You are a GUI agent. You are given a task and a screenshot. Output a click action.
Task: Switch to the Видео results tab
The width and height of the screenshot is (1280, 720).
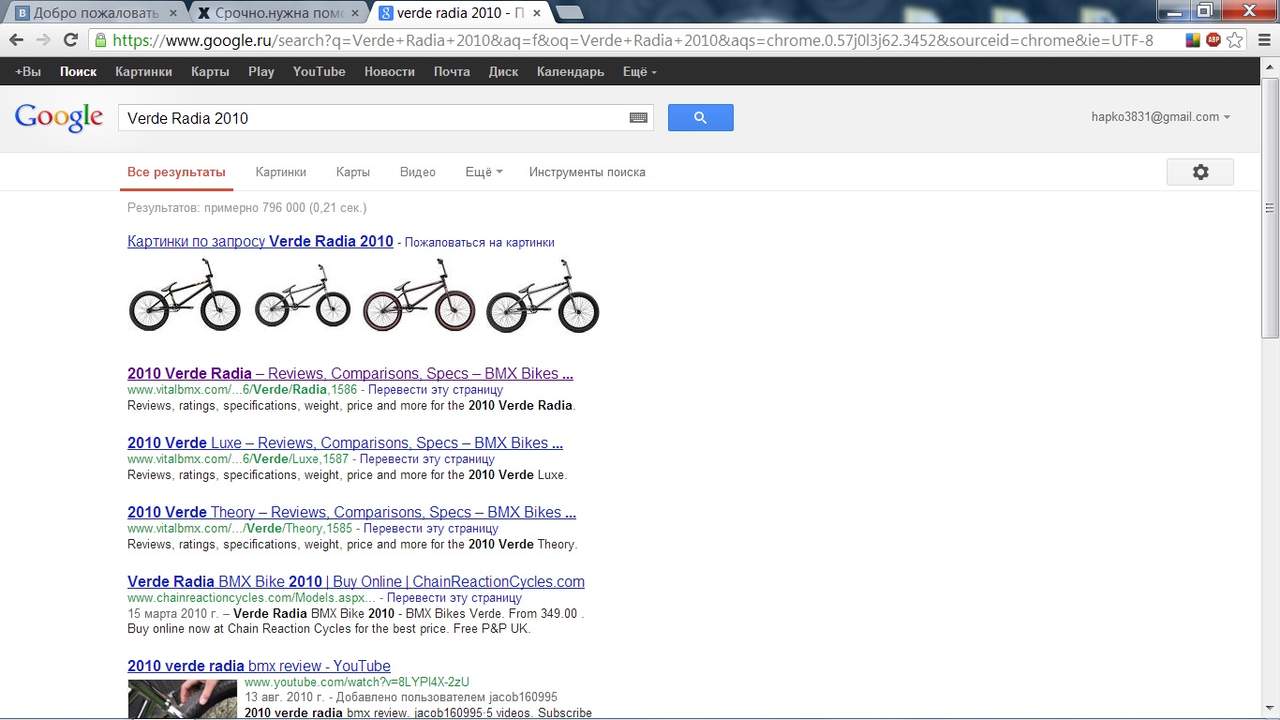pos(417,172)
